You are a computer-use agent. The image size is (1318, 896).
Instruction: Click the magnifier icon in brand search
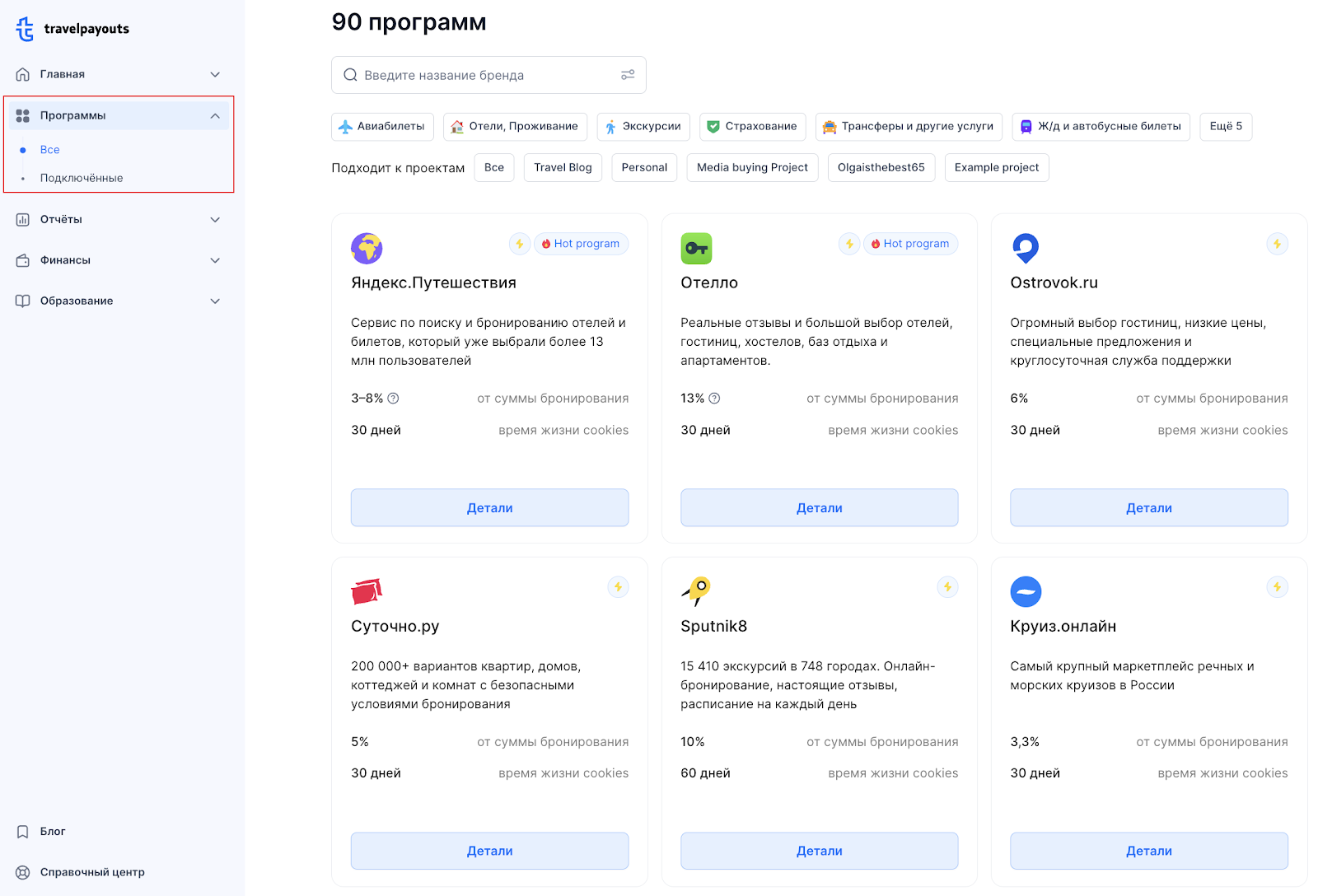pyautogui.click(x=350, y=75)
